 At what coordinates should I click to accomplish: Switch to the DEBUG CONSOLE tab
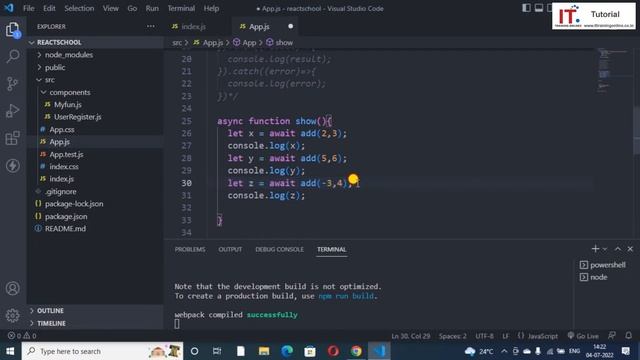(280, 249)
